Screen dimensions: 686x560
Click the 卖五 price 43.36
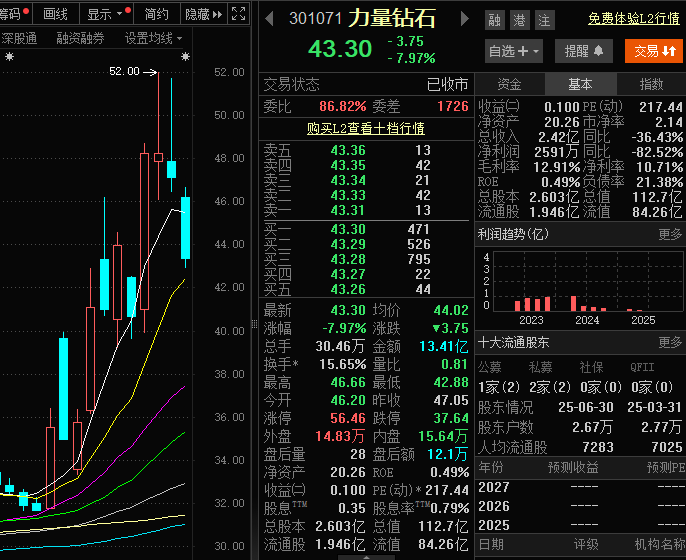[x=348, y=150]
